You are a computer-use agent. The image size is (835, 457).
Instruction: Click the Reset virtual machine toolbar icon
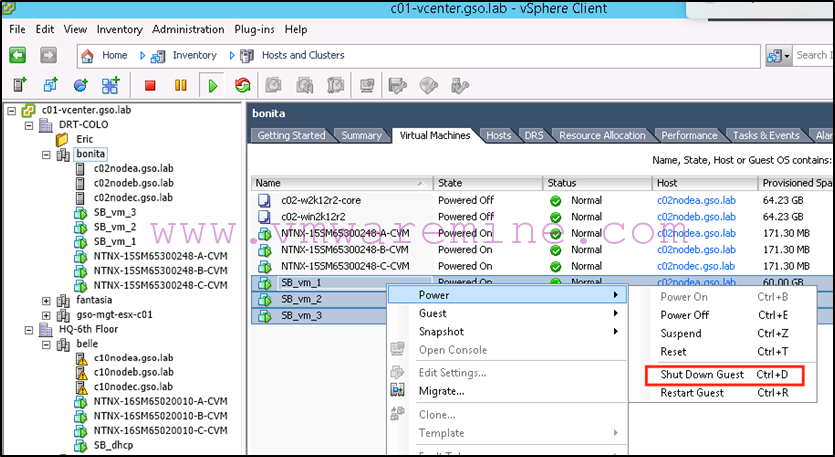(243, 85)
